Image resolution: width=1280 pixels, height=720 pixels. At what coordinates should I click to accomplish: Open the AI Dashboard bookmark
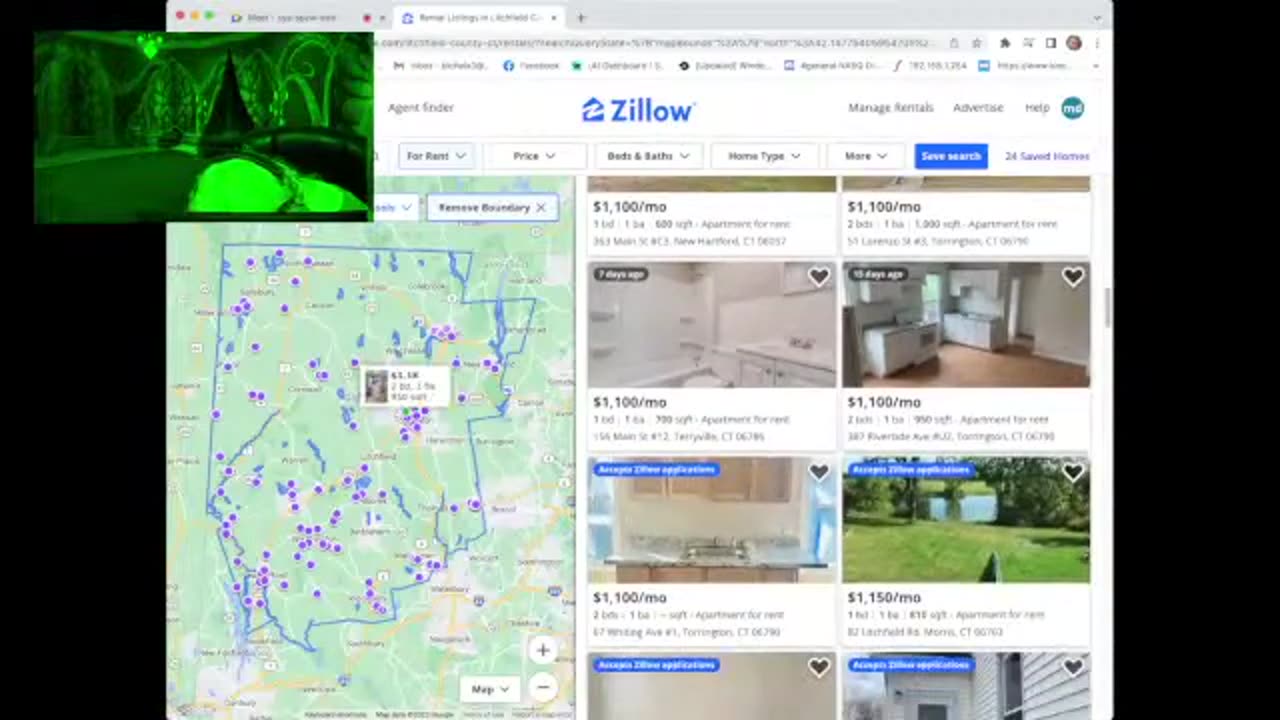[x=619, y=65]
